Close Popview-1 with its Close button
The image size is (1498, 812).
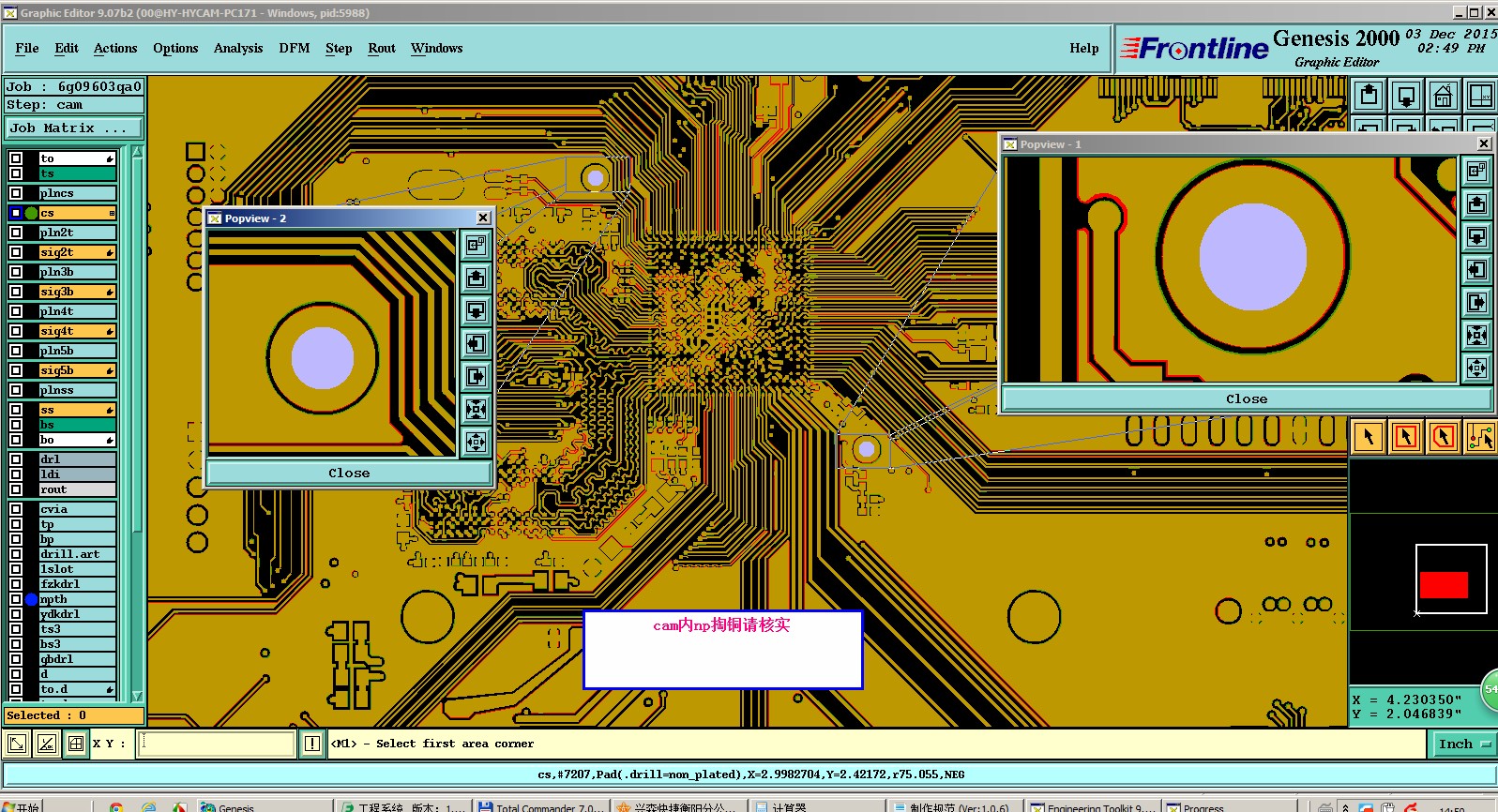pyautogui.click(x=1247, y=399)
